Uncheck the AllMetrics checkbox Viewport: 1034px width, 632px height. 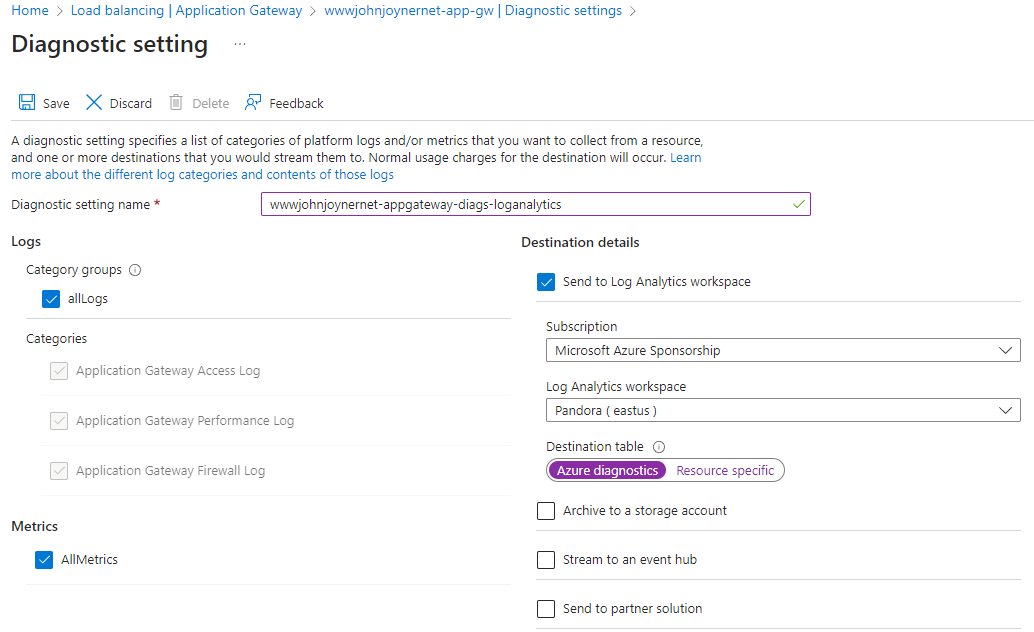pos(44,560)
